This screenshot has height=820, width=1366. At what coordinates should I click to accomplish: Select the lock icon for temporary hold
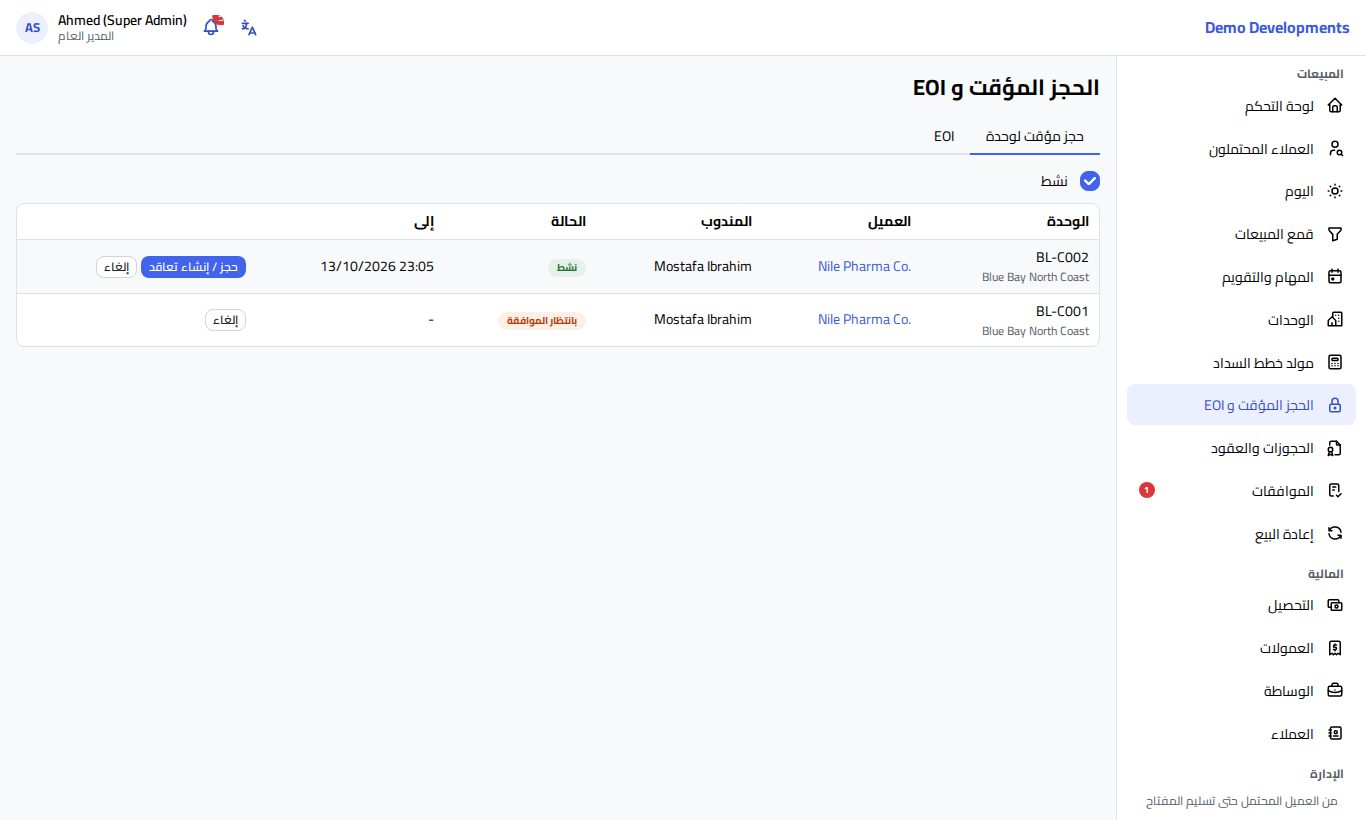pos(1334,405)
